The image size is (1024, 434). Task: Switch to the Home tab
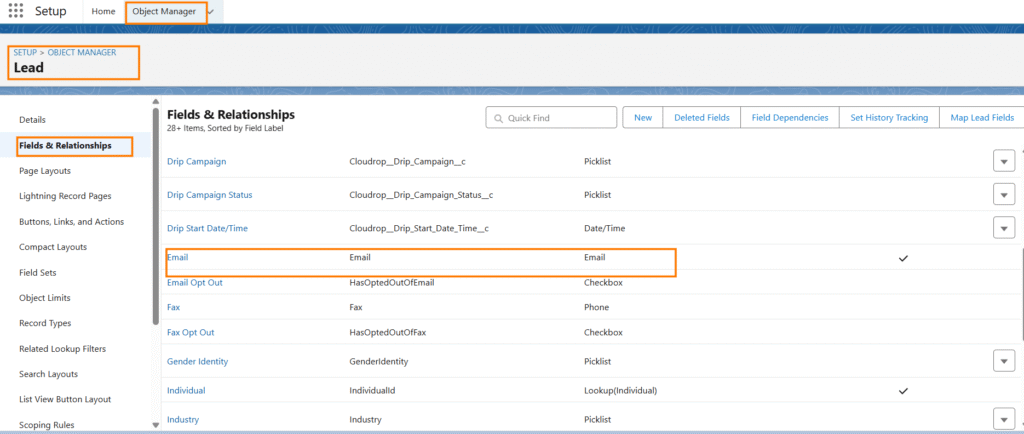103,11
